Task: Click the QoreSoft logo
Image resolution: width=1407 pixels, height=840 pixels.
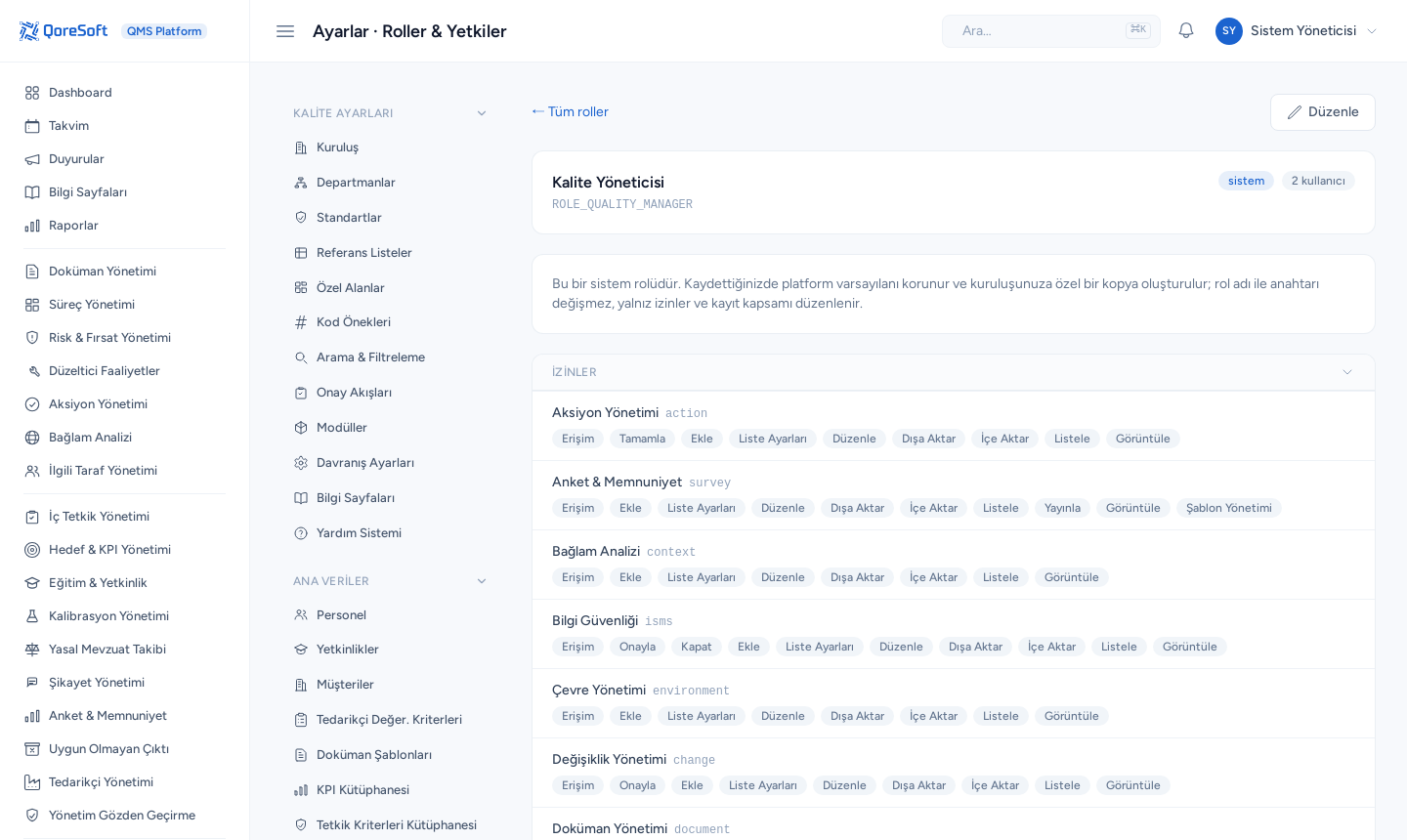Action: pos(64,31)
